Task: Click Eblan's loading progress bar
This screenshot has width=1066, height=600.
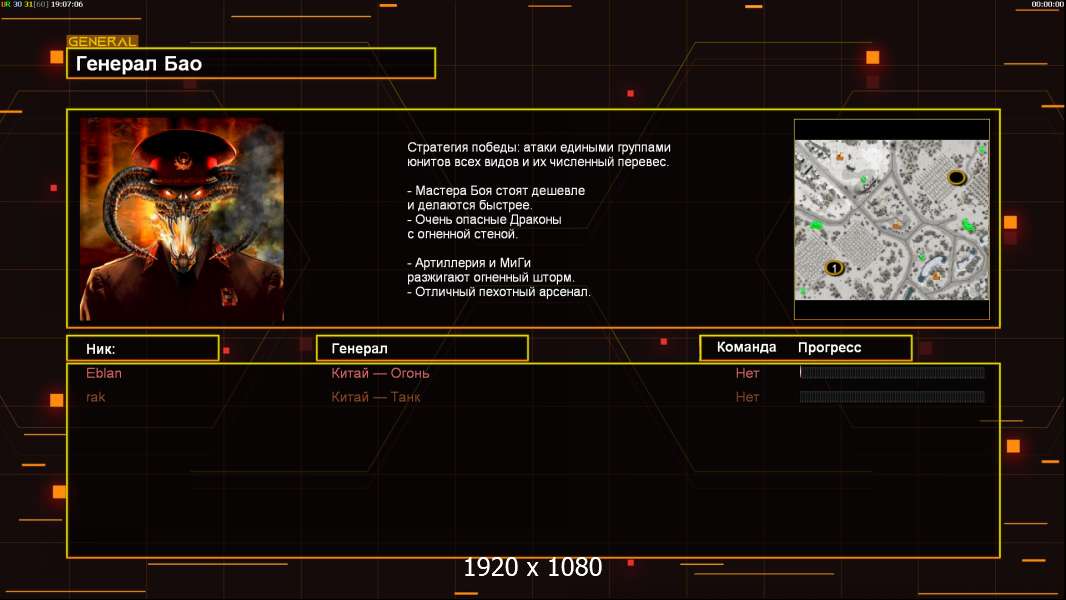Action: pyautogui.click(x=892, y=372)
